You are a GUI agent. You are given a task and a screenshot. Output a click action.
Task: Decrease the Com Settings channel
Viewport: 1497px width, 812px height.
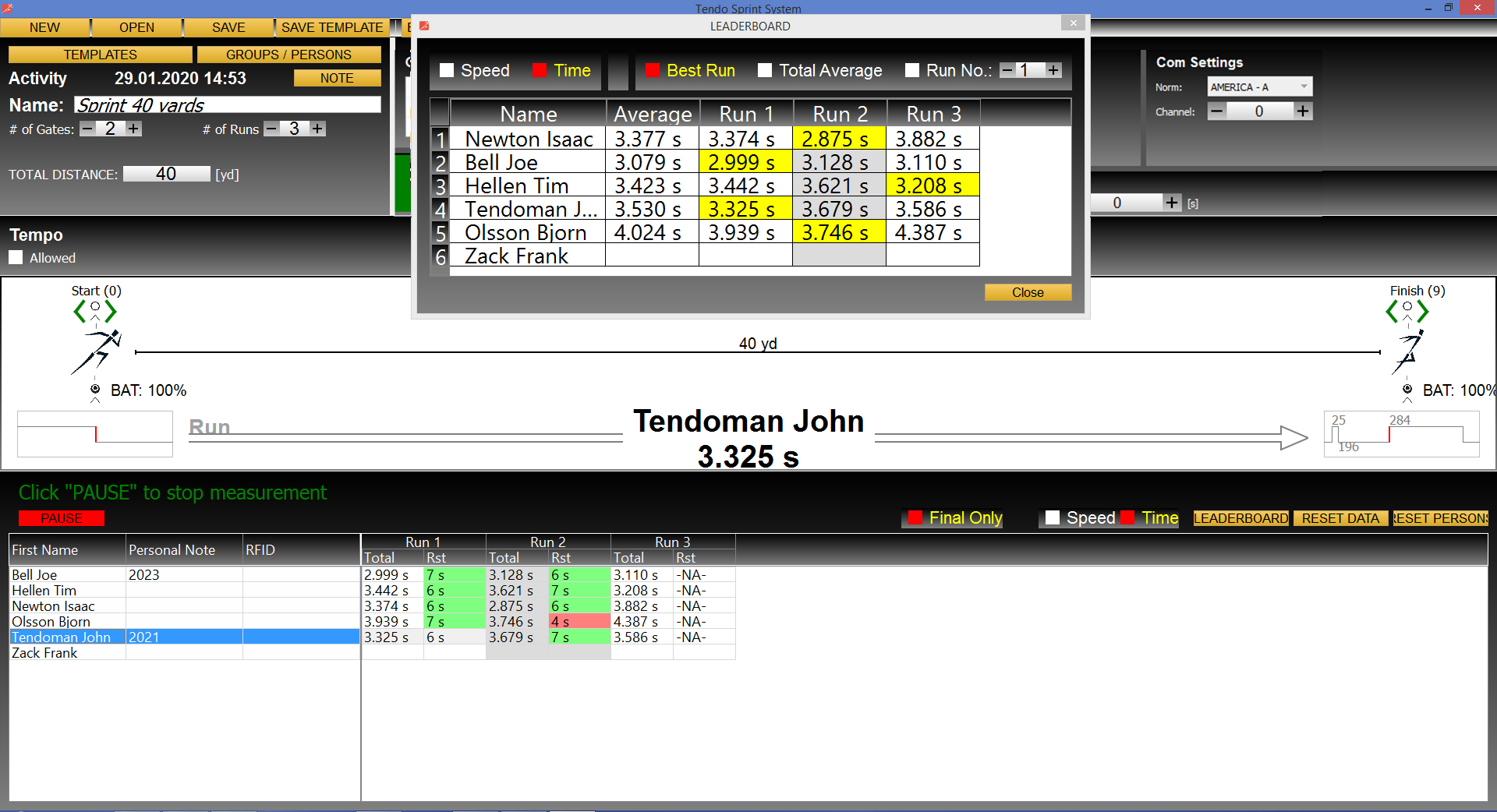[x=1217, y=111]
